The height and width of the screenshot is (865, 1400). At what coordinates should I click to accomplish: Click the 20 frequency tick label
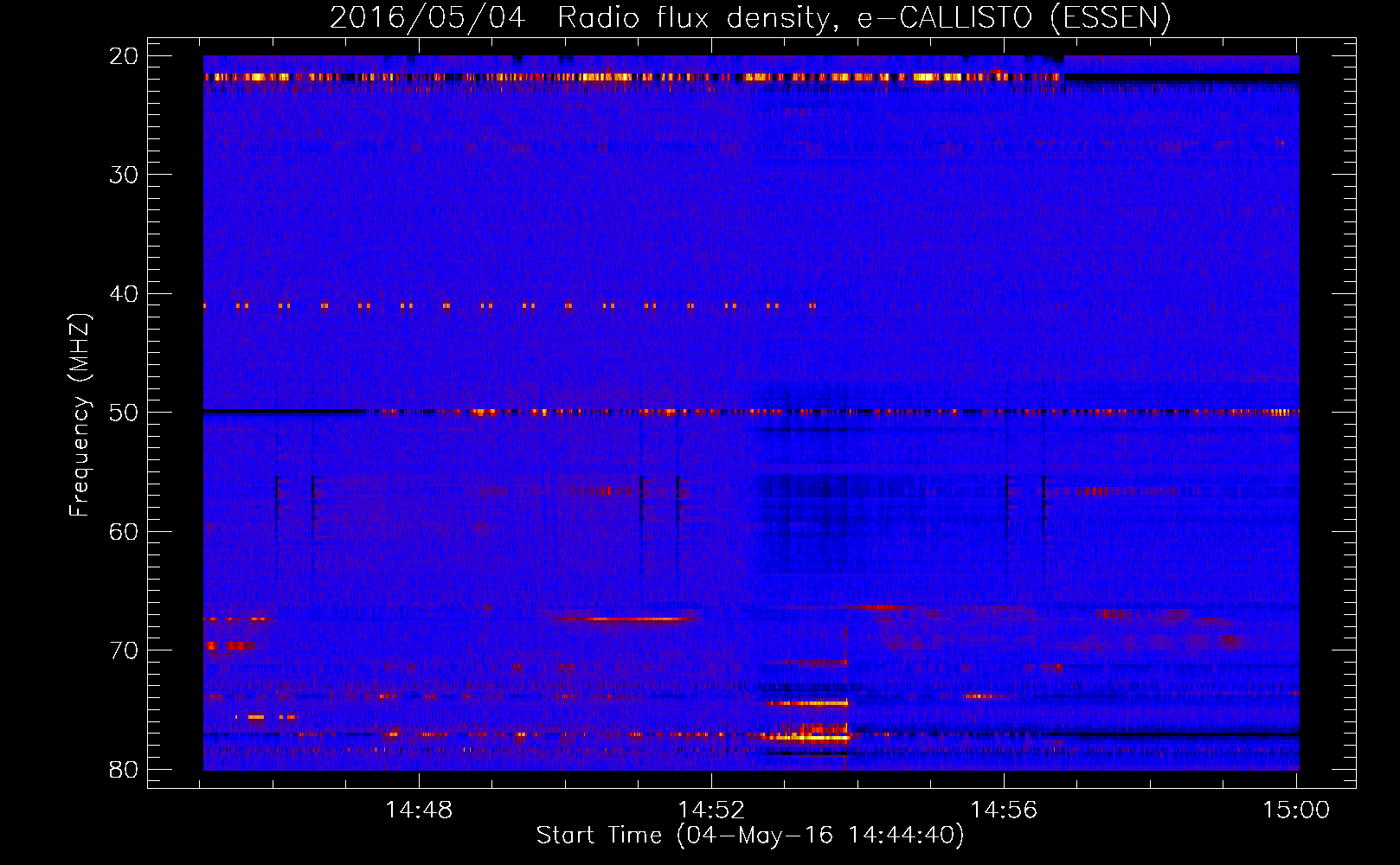(124, 56)
